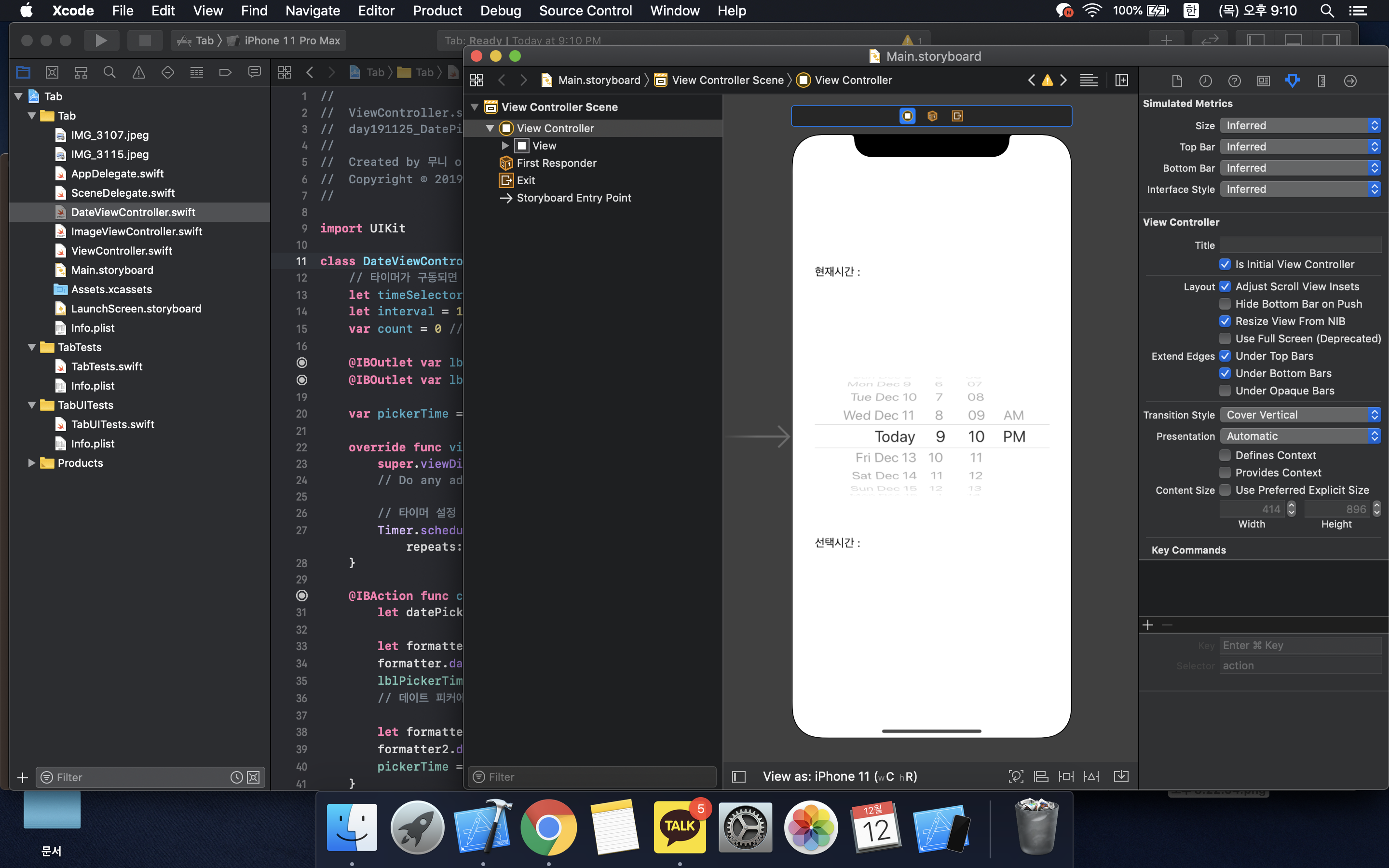The width and height of the screenshot is (1389, 868).
Task: Open the Attributes inspector tab
Action: pos(1292,81)
